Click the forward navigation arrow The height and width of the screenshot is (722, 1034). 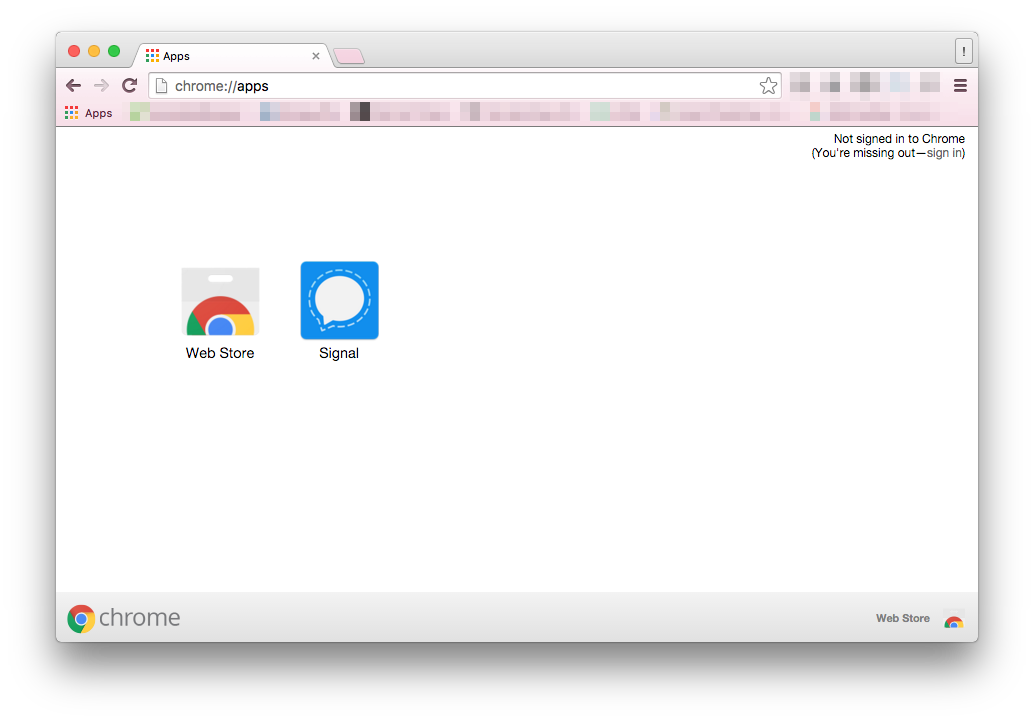(101, 86)
